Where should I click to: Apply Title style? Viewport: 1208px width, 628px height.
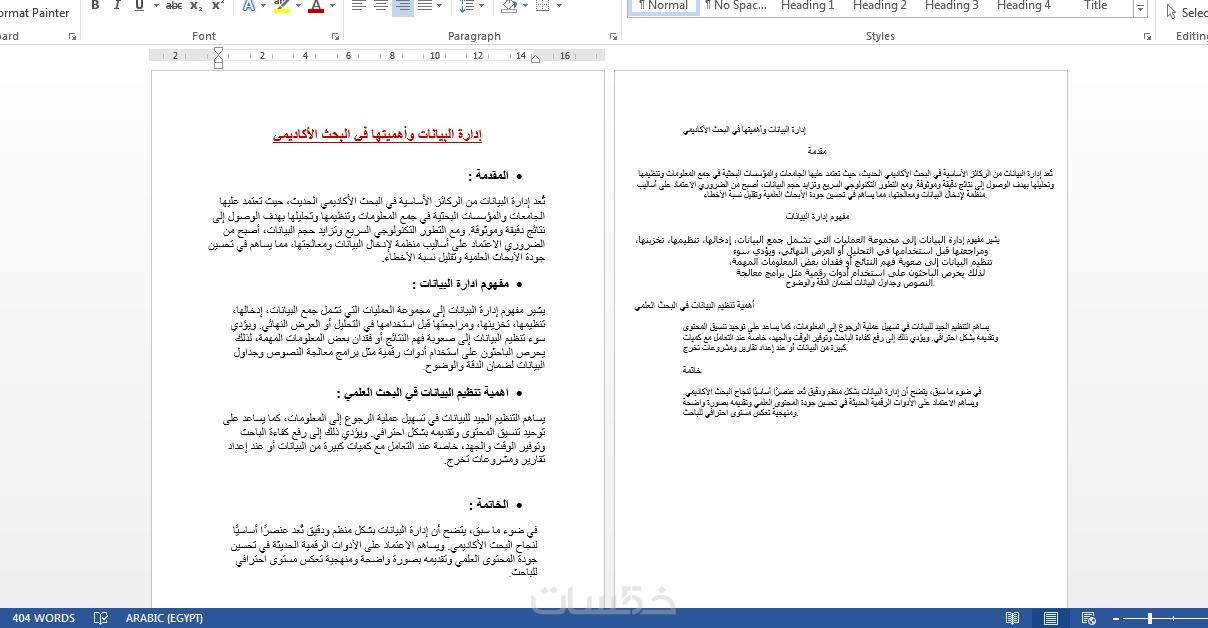(1096, 6)
